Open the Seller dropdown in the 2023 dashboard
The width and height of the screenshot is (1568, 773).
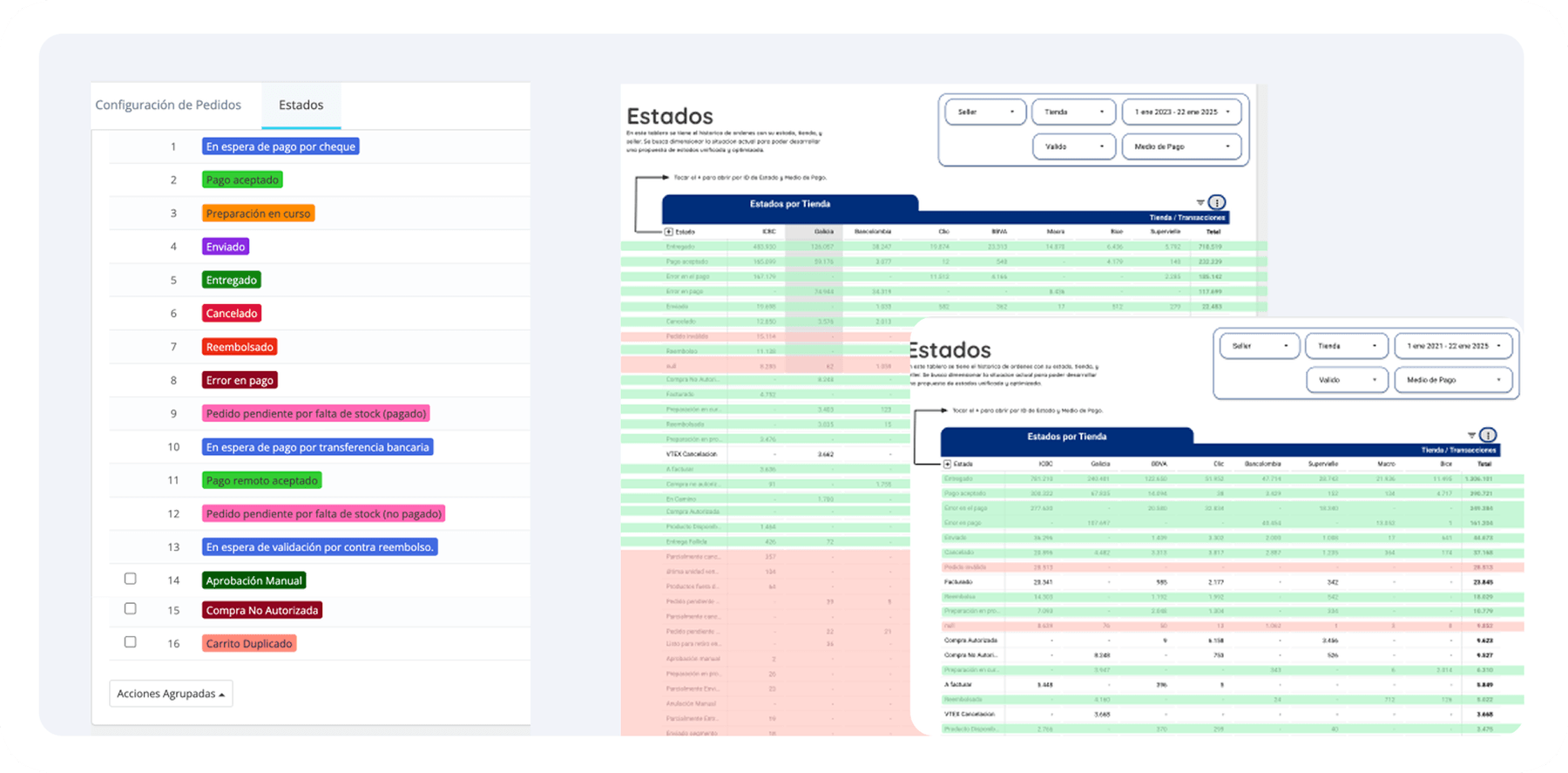click(985, 112)
